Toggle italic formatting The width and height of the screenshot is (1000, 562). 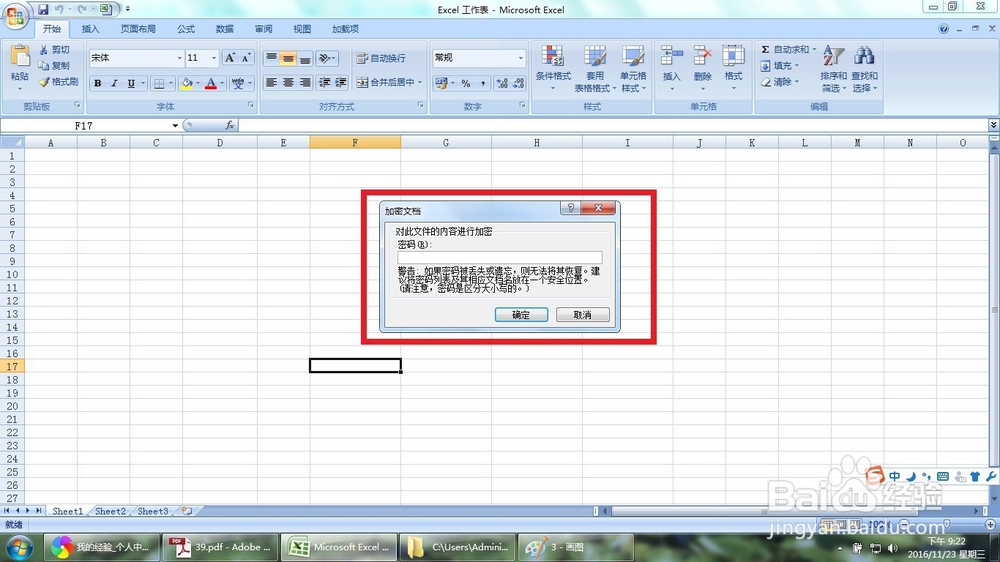(x=114, y=83)
